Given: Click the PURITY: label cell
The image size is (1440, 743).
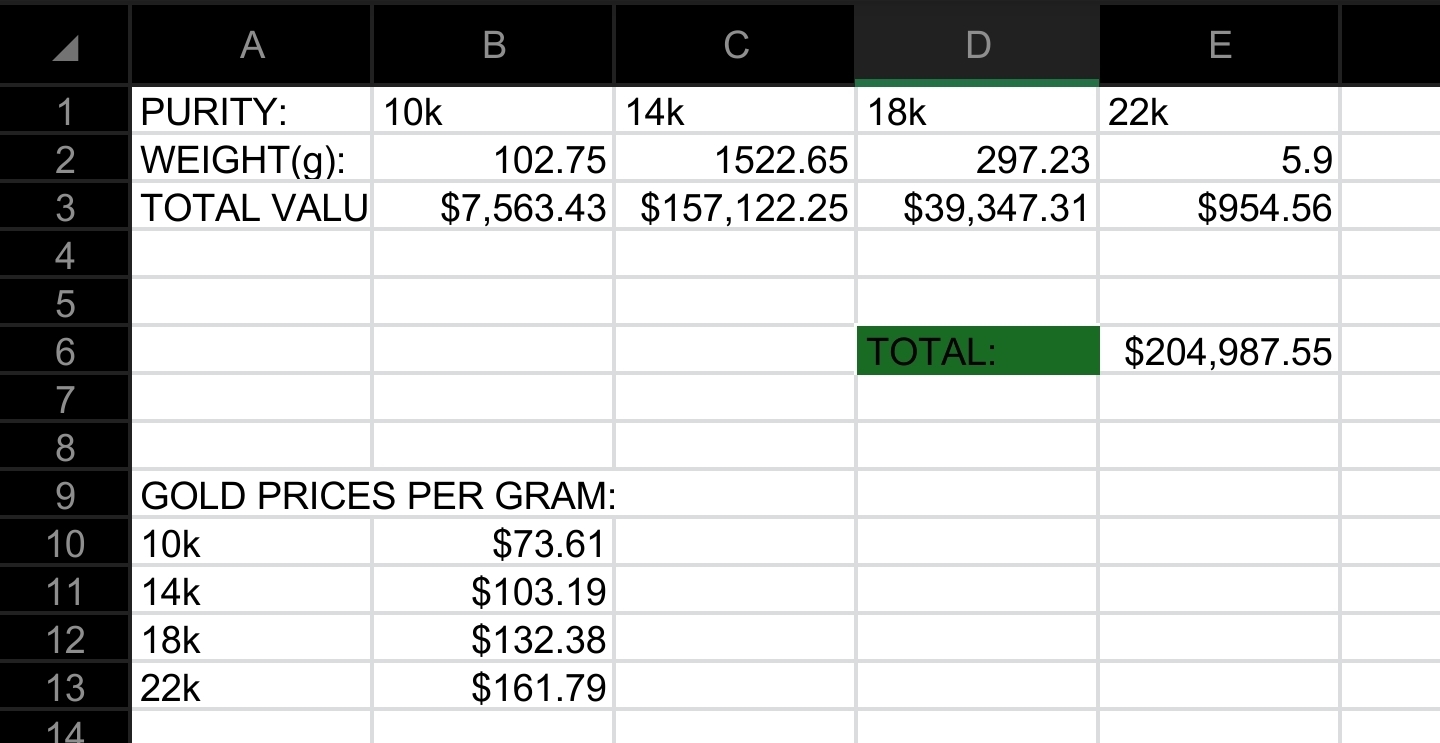Looking at the screenshot, I should [x=252, y=111].
